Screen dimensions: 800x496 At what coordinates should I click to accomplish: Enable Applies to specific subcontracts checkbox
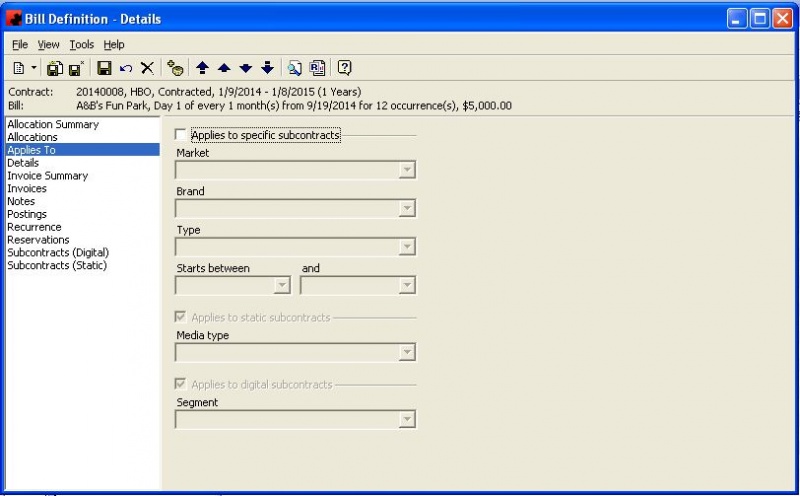(x=181, y=135)
